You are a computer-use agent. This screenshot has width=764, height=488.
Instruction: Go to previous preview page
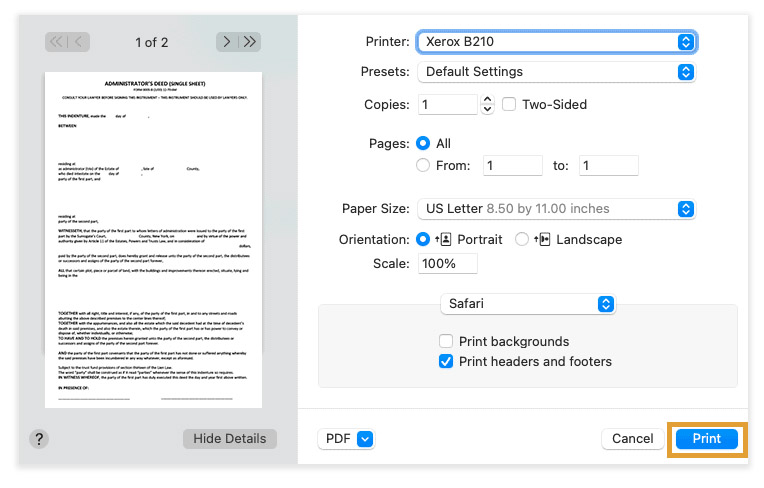(78, 42)
